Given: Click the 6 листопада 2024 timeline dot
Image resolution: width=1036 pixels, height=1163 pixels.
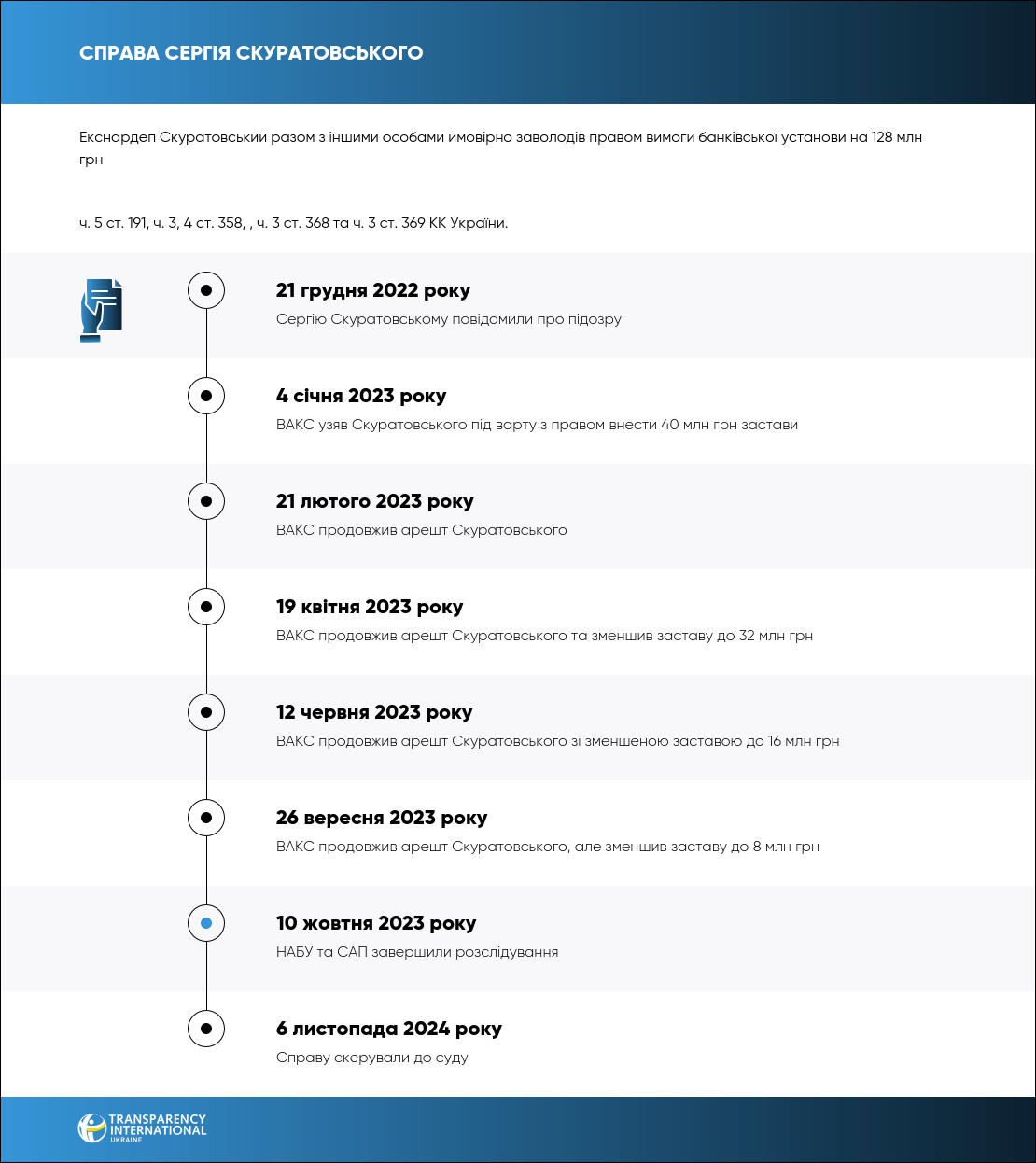Looking at the screenshot, I should pyautogui.click(x=206, y=1029).
